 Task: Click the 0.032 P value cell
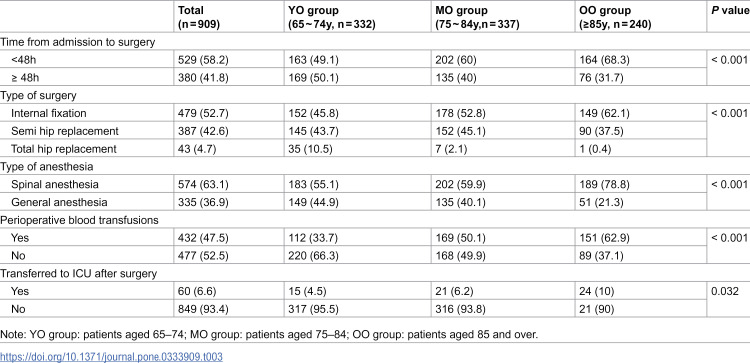[725, 291]
